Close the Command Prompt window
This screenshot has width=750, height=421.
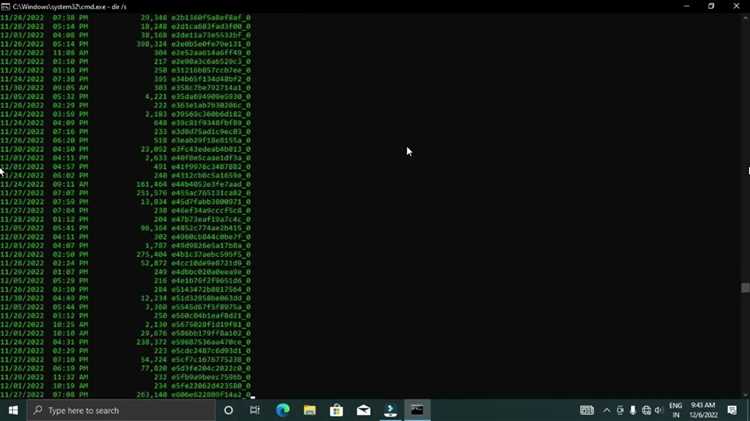[737, 6]
